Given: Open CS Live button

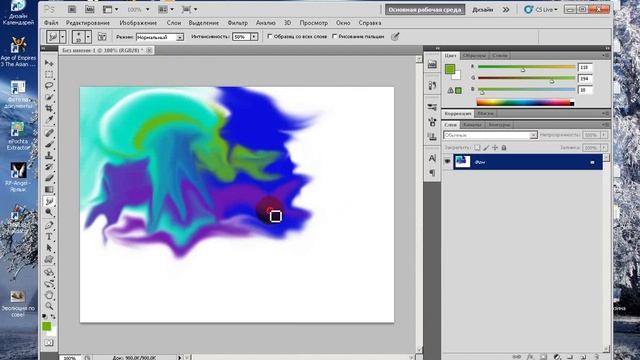Looking at the screenshot, I should tap(541, 9).
